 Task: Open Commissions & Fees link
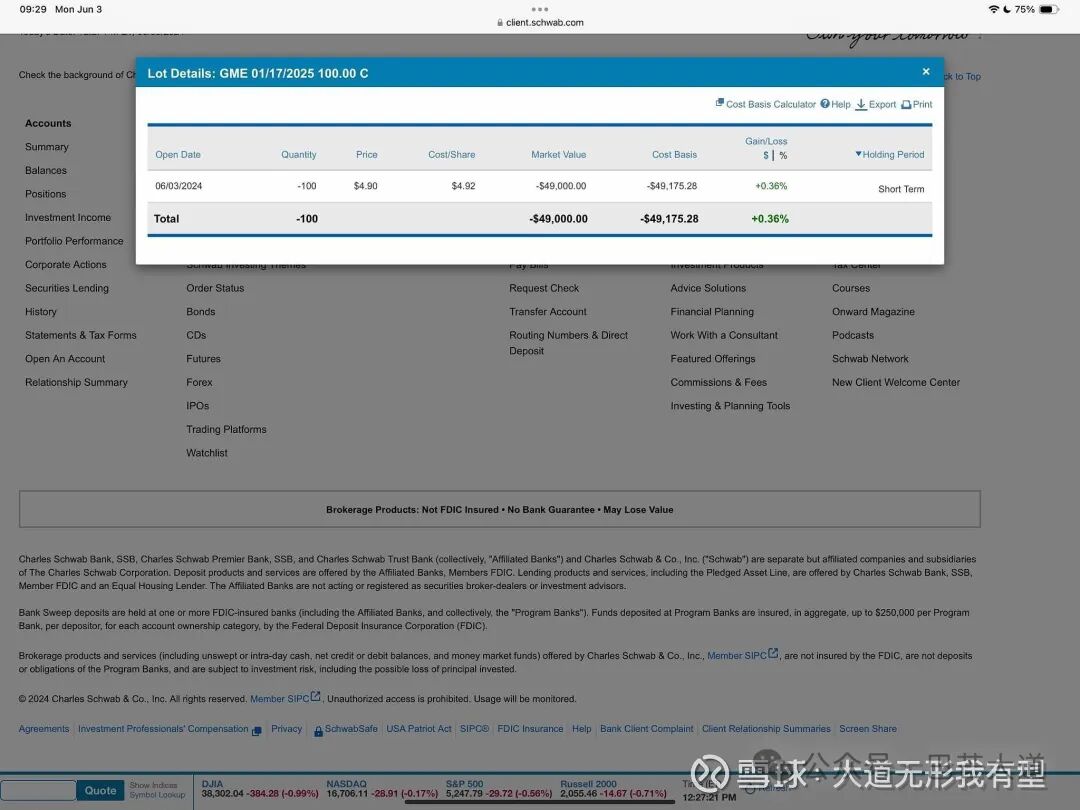pos(718,382)
